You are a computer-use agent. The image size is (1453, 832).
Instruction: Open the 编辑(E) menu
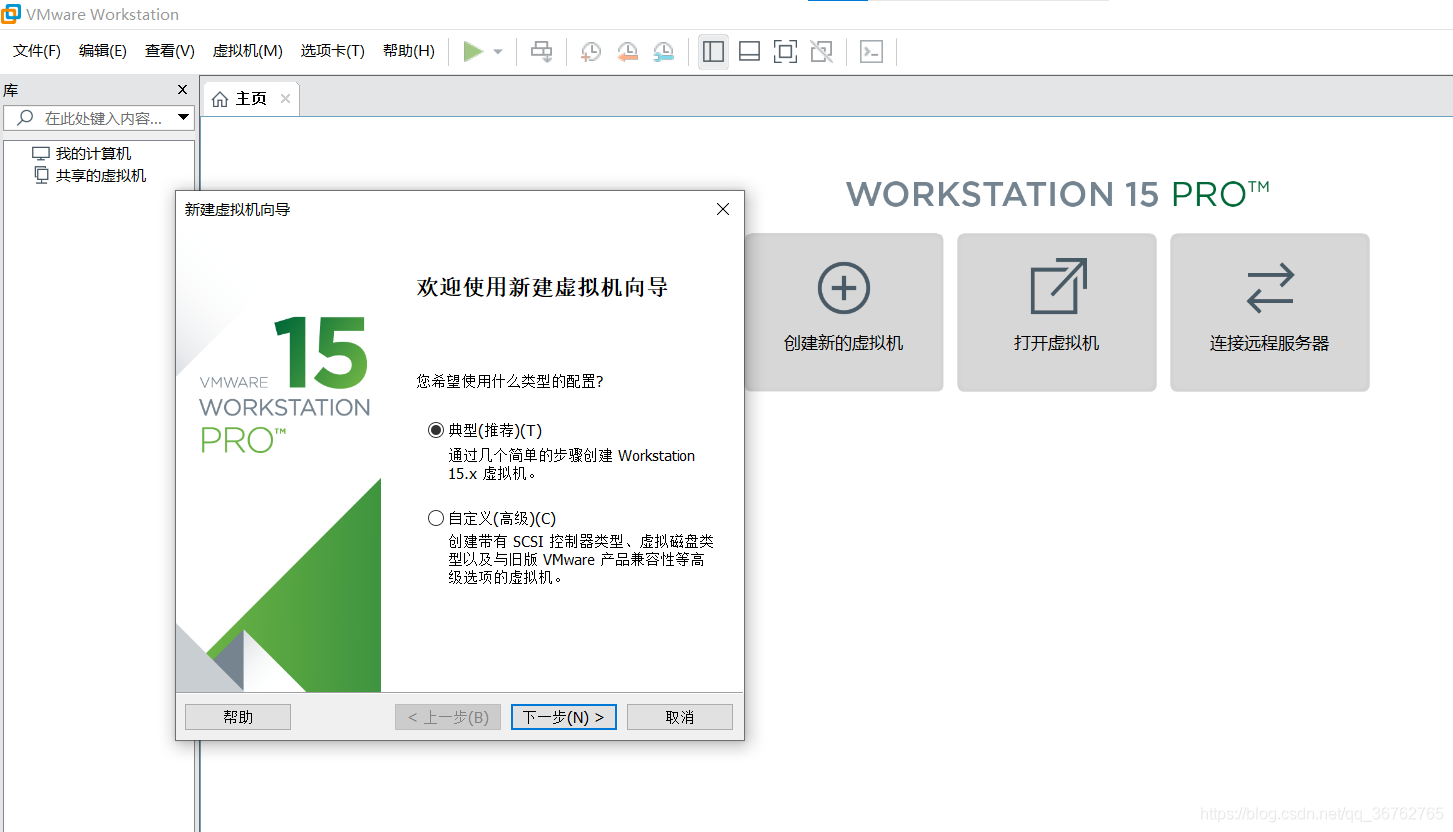pyautogui.click(x=103, y=51)
